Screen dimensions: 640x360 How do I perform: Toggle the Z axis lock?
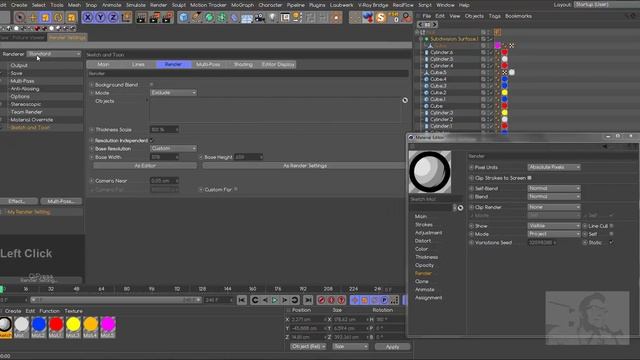113,18
